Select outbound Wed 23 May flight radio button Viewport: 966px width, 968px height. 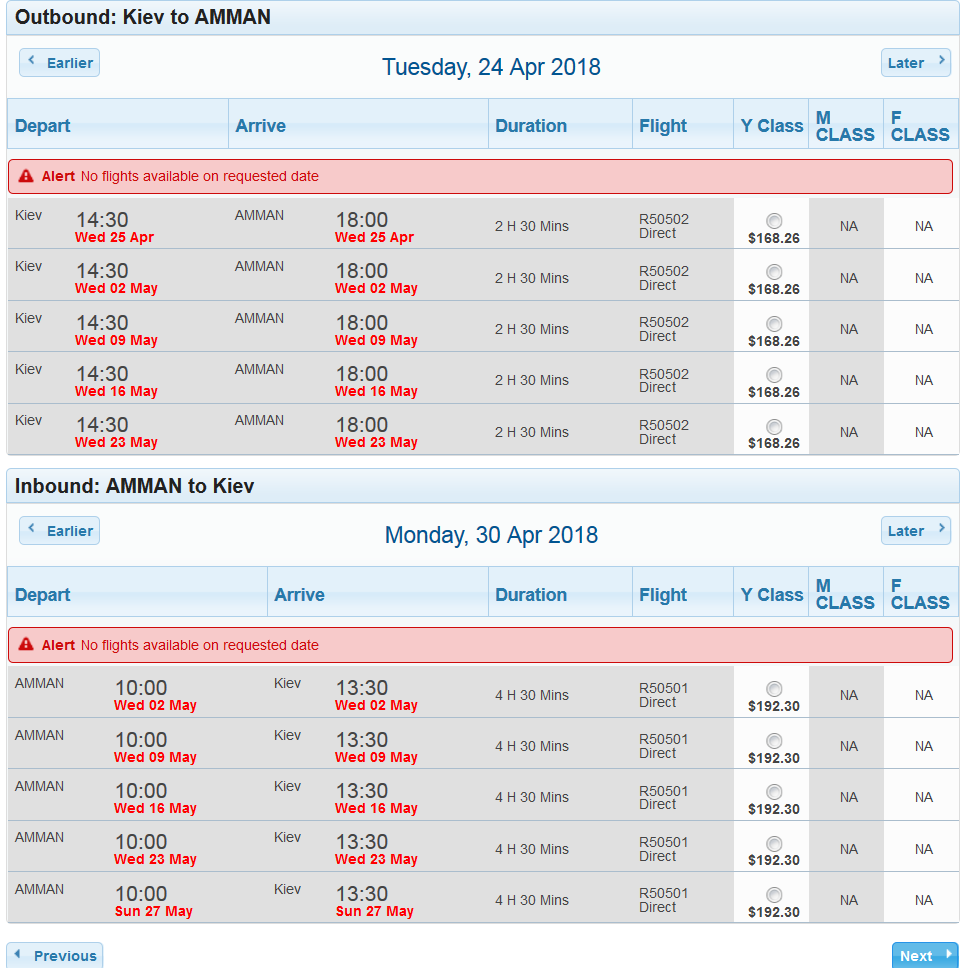tap(774, 427)
